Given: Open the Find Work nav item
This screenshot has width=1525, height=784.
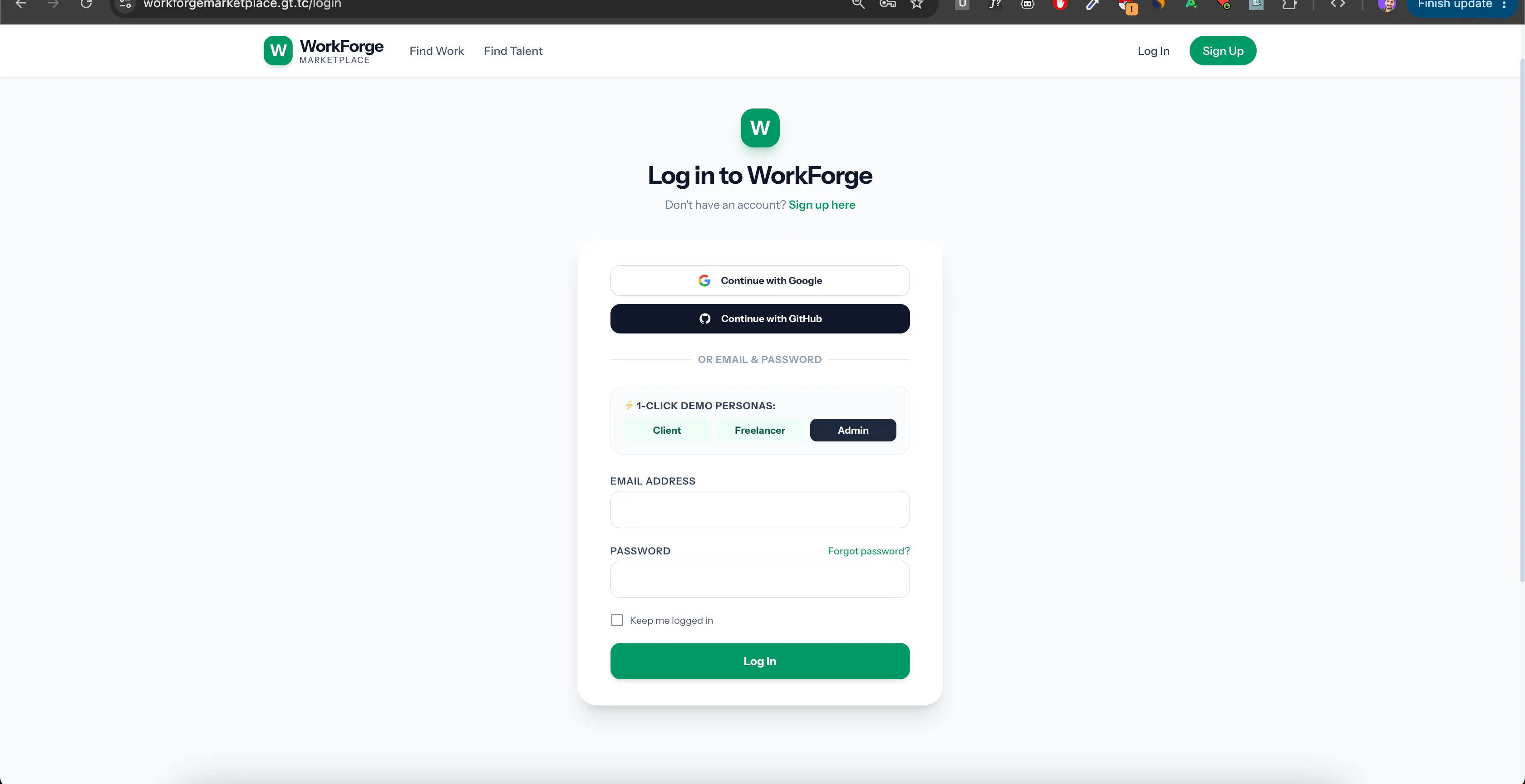Looking at the screenshot, I should [437, 51].
